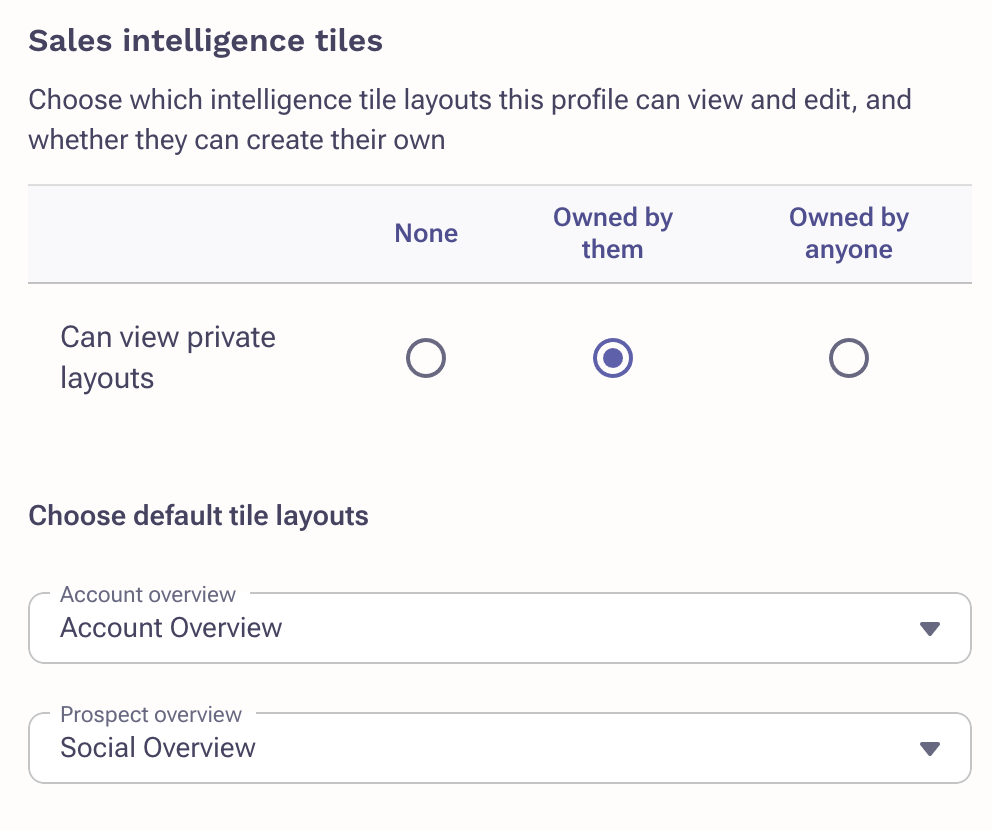
Task: Select the Owned by them radio button
Action: click(x=613, y=358)
